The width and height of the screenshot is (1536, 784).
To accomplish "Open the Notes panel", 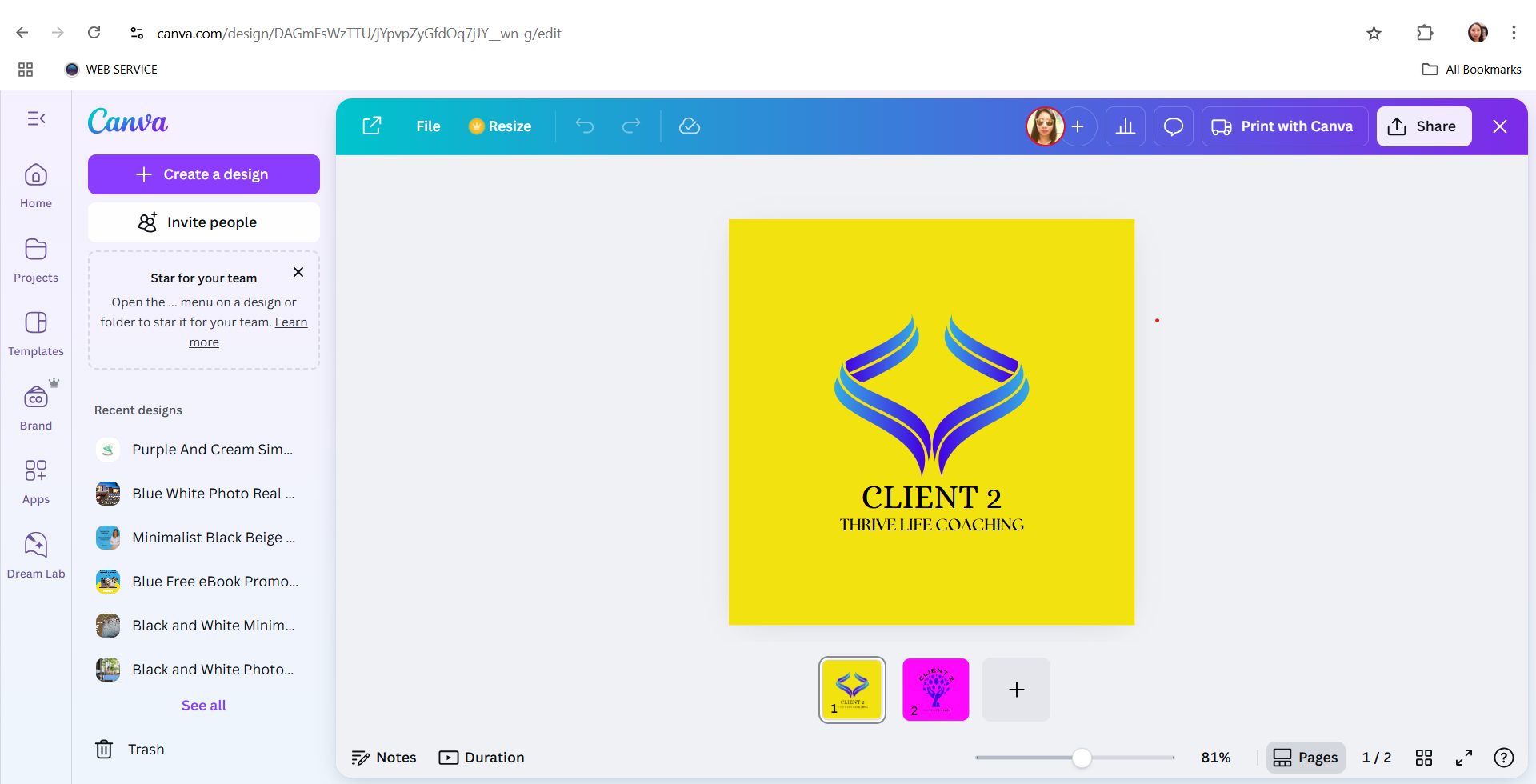I will coord(384,758).
